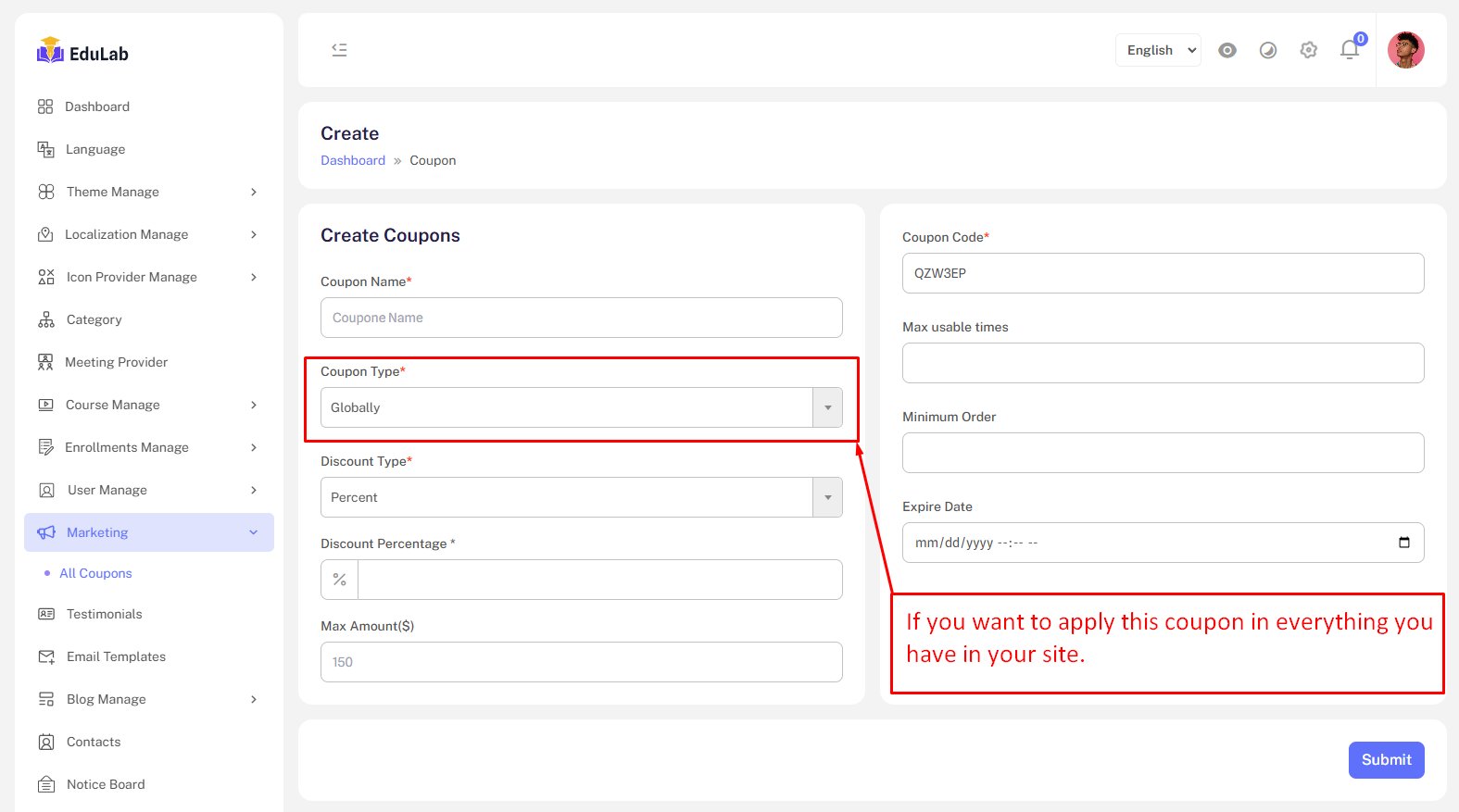1459x812 pixels.
Task: Open the English language dropdown
Action: coord(1158,50)
